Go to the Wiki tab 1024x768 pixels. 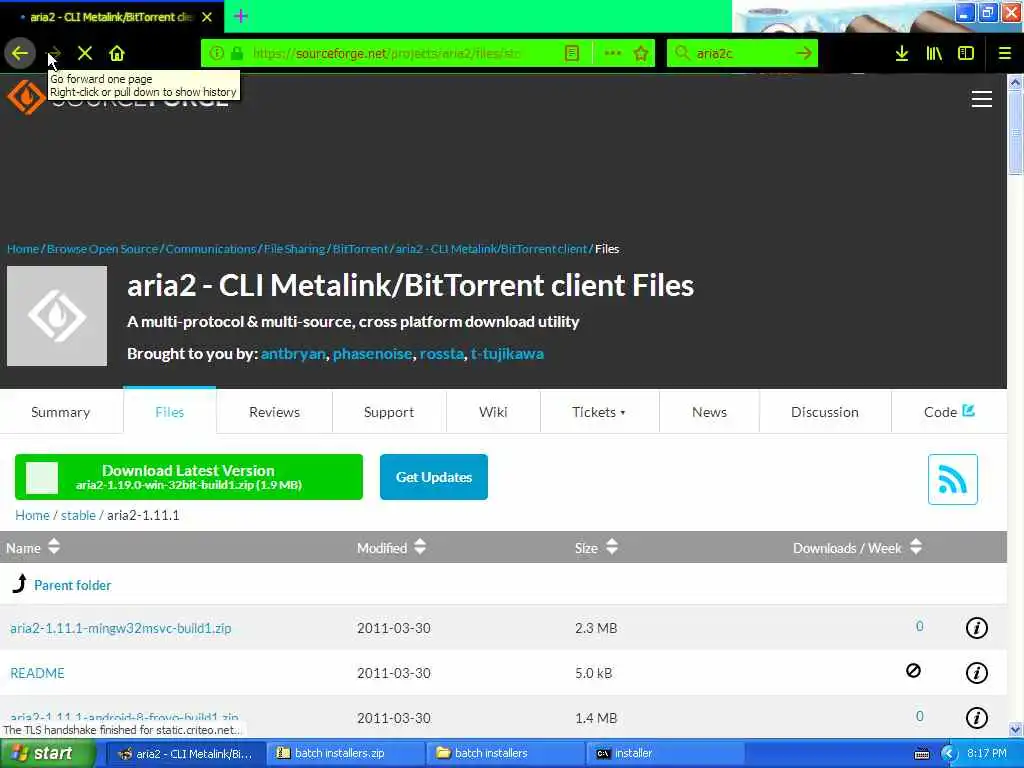click(493, 412)
